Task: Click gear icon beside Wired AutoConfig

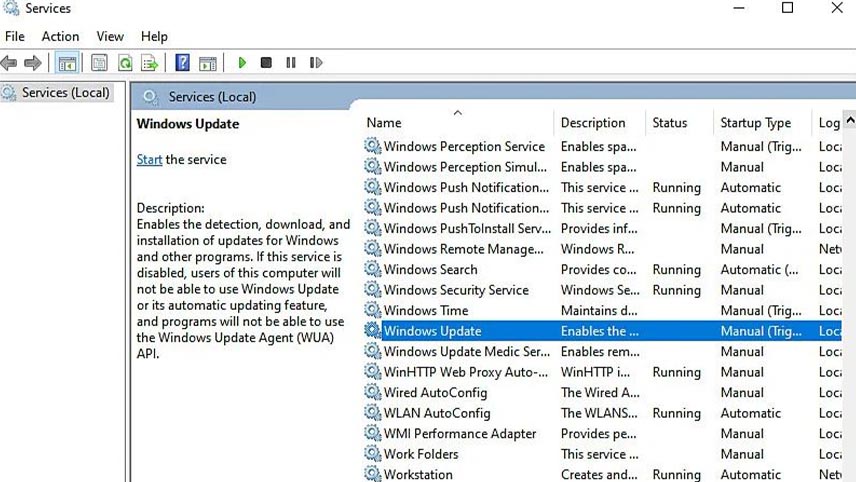Action: click(372, 392)
